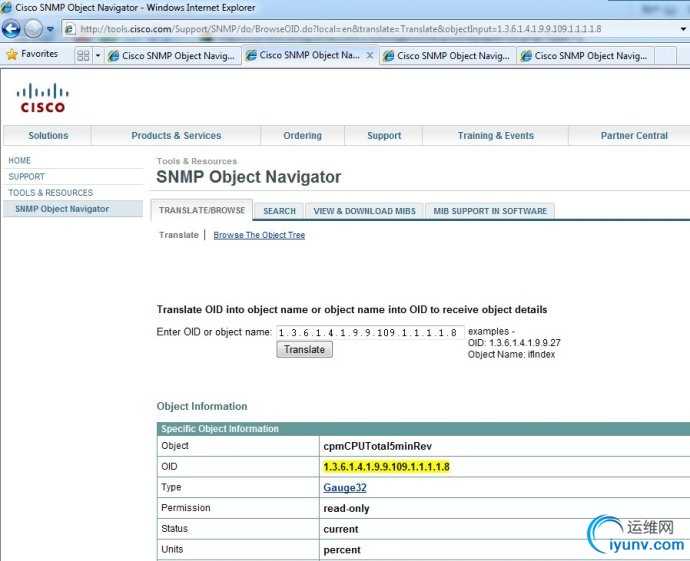The image size is (690, 561).
Task: Expand the address bar dropdown arrow
Action: pyautogui.click(x=683, y=29)
